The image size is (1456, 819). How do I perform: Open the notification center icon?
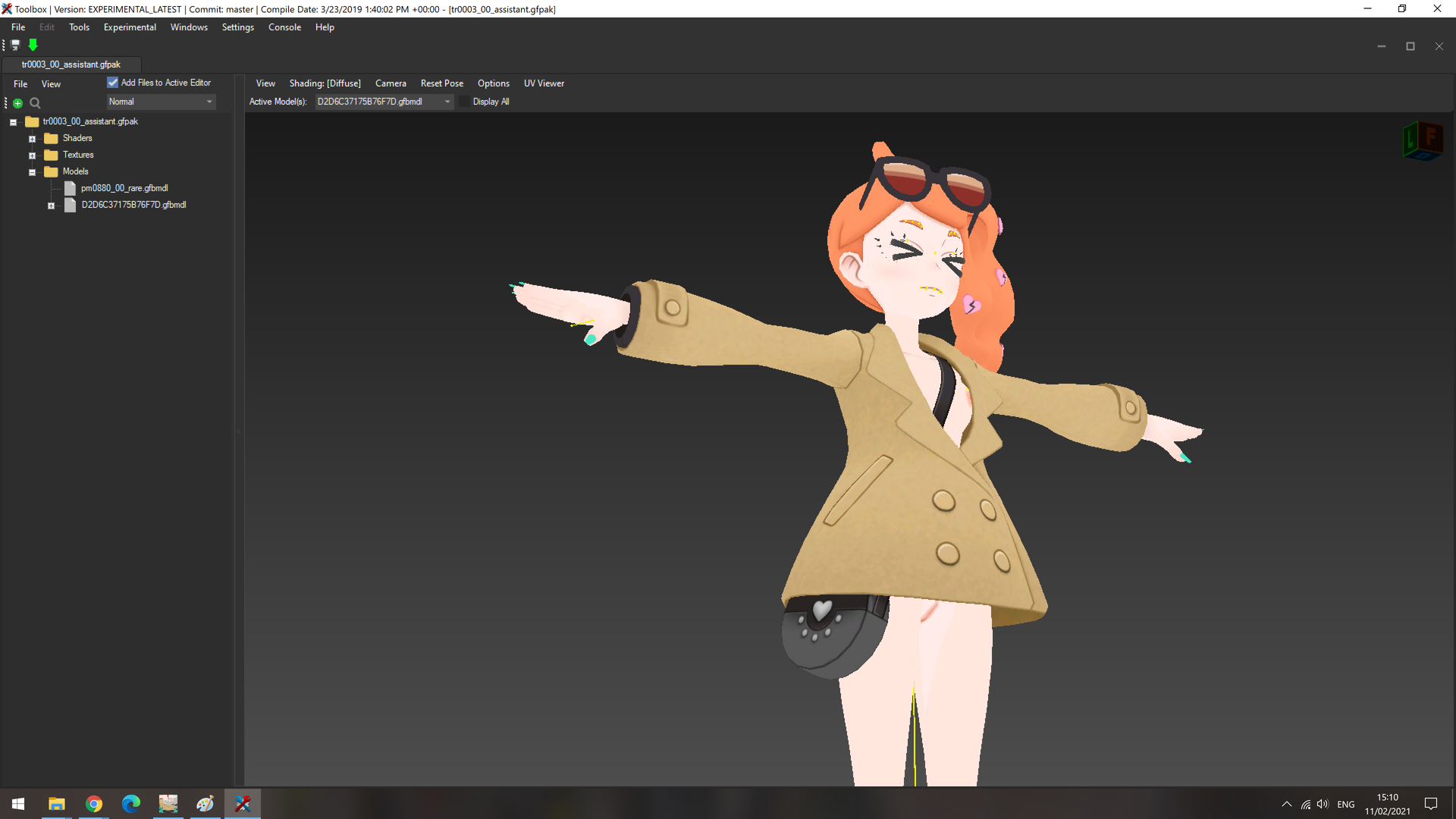pyautogui.click(x=1431, y=804)
